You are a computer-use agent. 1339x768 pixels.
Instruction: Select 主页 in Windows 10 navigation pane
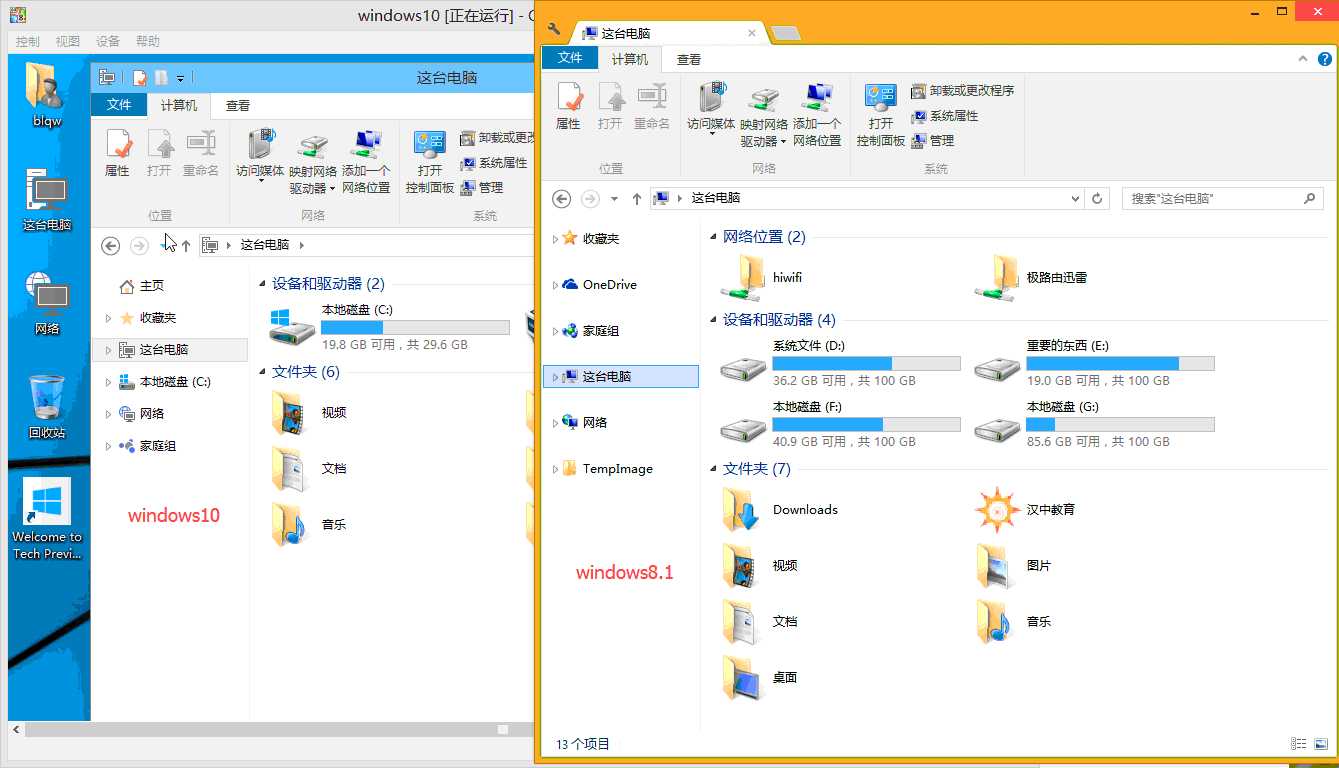141,286
